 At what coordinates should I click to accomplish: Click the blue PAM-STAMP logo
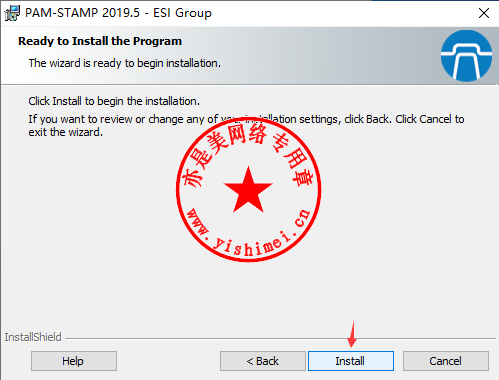466,56
